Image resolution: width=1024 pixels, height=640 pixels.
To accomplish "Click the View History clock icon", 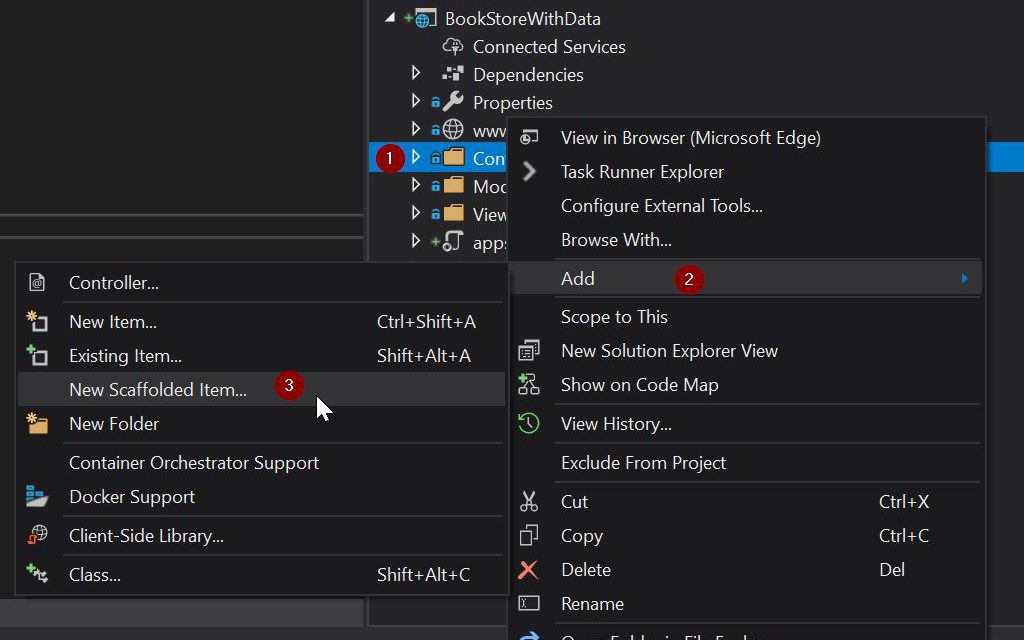I will pyautogui.click(x=529, y=424).
